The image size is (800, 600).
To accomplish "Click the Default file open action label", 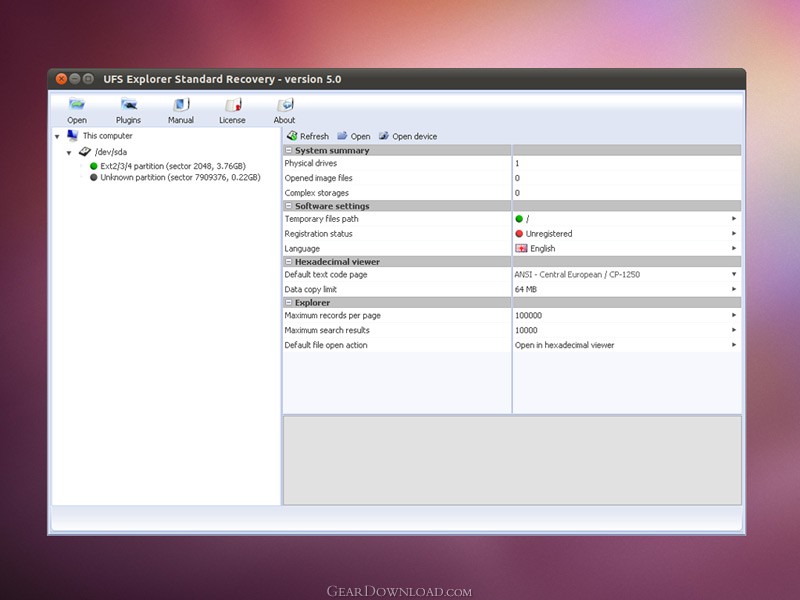I will click(x=326, y=345).
